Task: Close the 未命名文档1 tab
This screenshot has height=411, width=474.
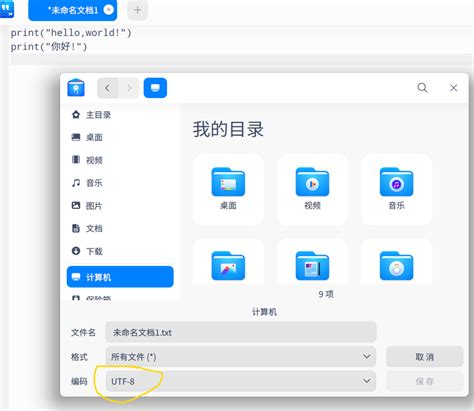Action: (x=108, y=10)
